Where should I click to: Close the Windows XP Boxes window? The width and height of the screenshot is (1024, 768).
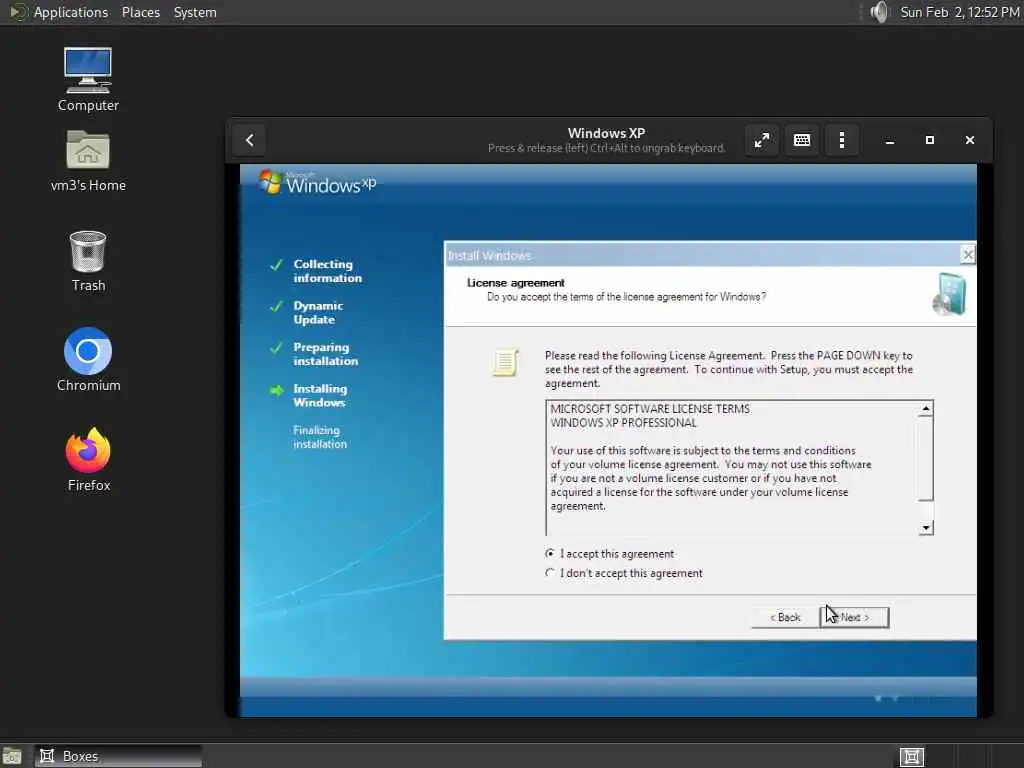970,140
